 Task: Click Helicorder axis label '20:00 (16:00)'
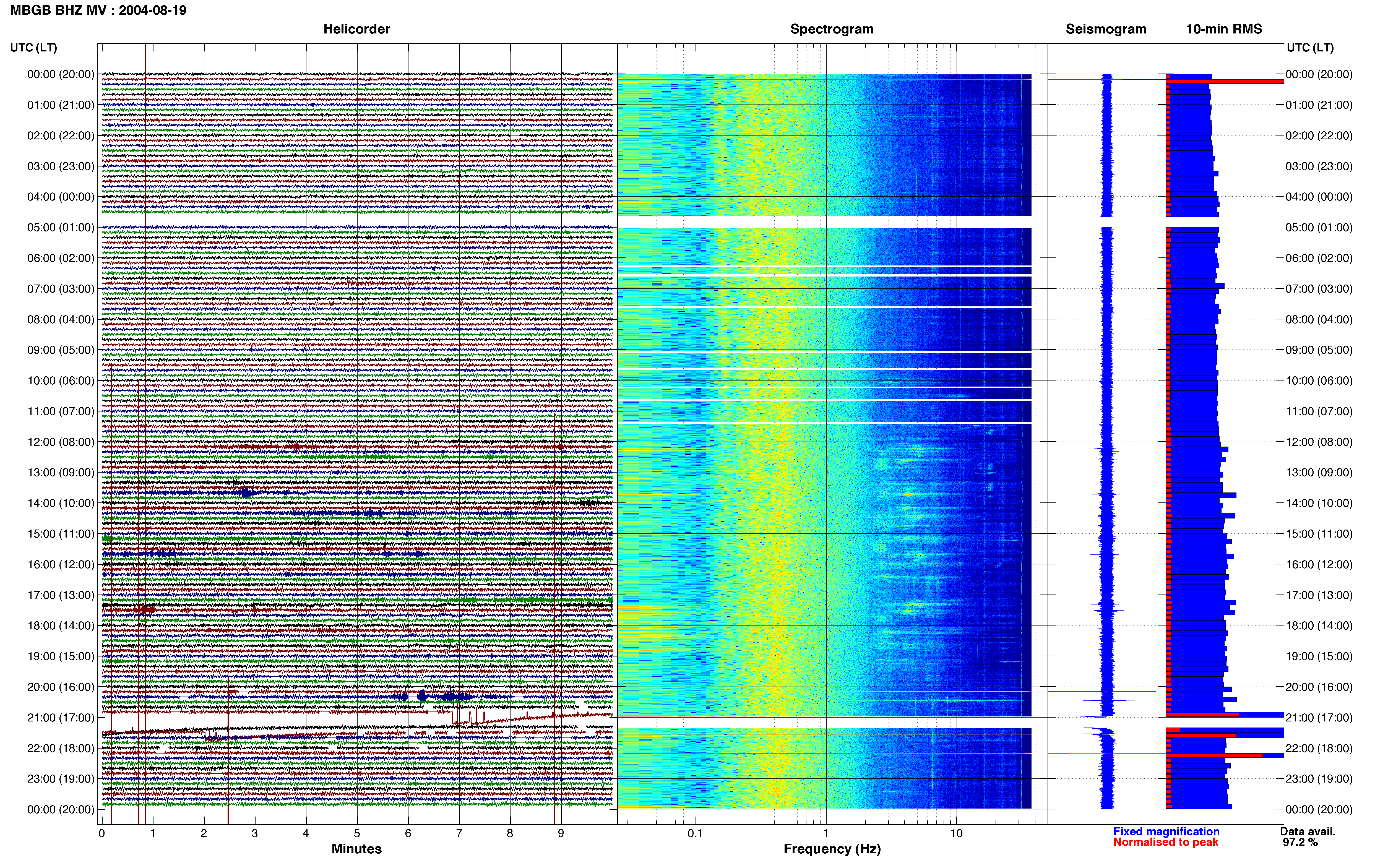(x=61, y=687)
